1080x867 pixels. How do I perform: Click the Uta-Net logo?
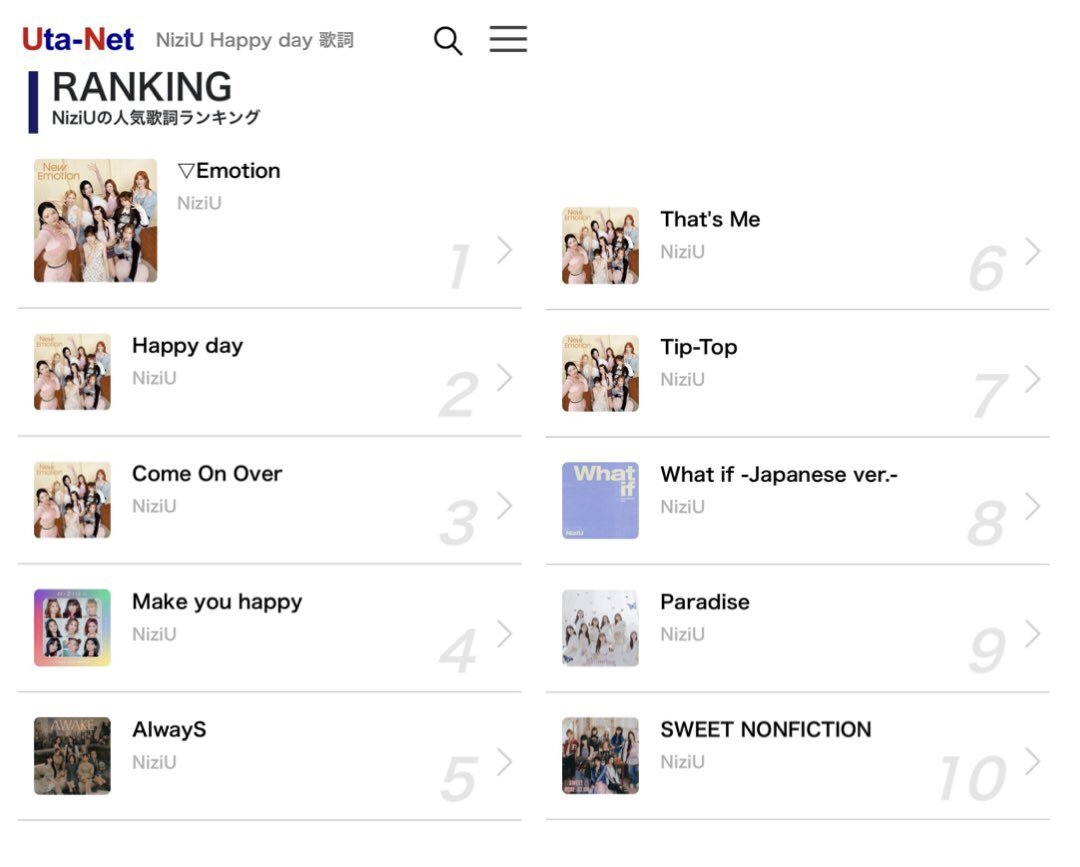coord(78,40)
